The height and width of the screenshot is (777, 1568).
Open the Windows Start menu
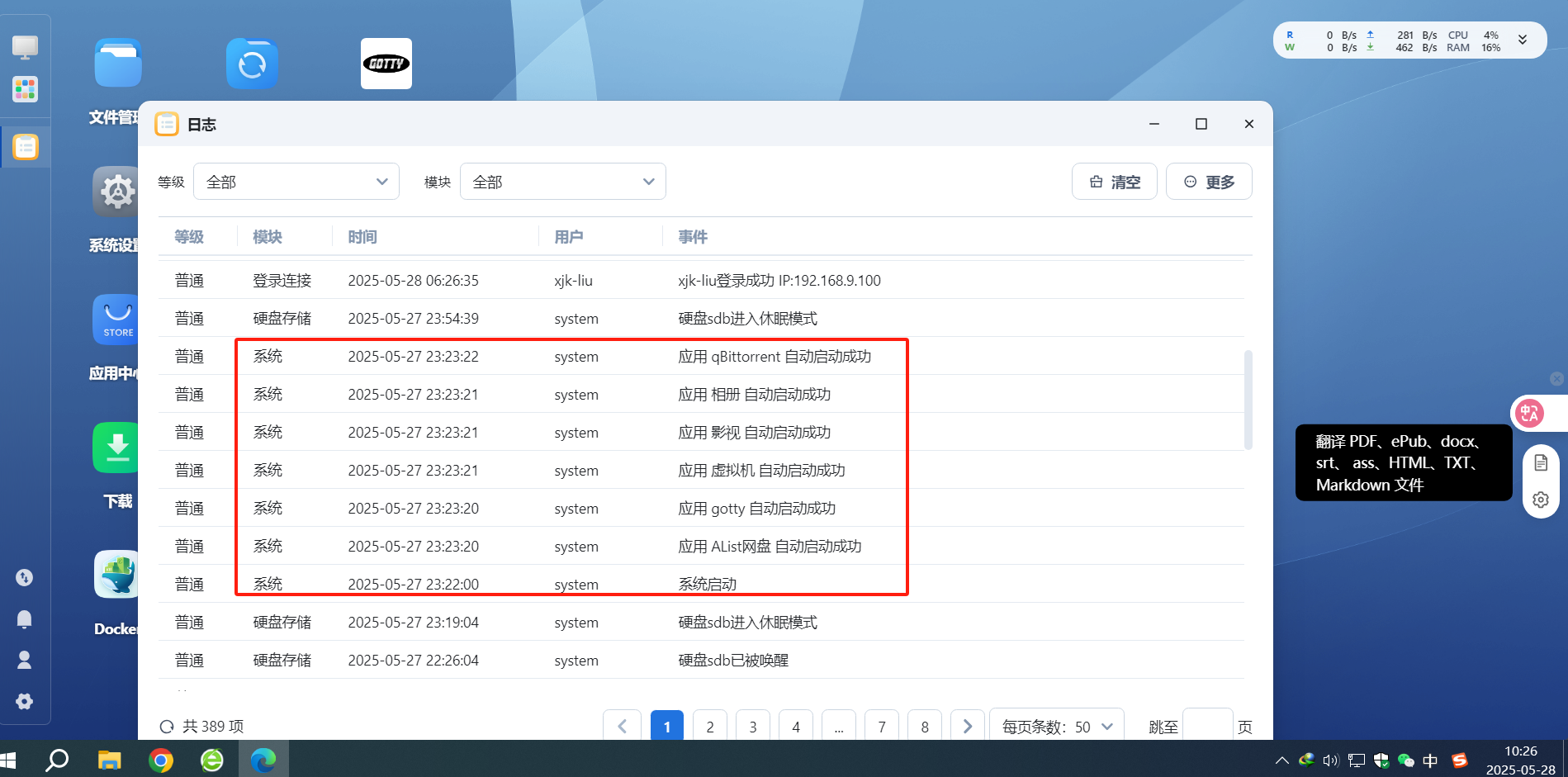pyautogui.click(x=8, y=760)
